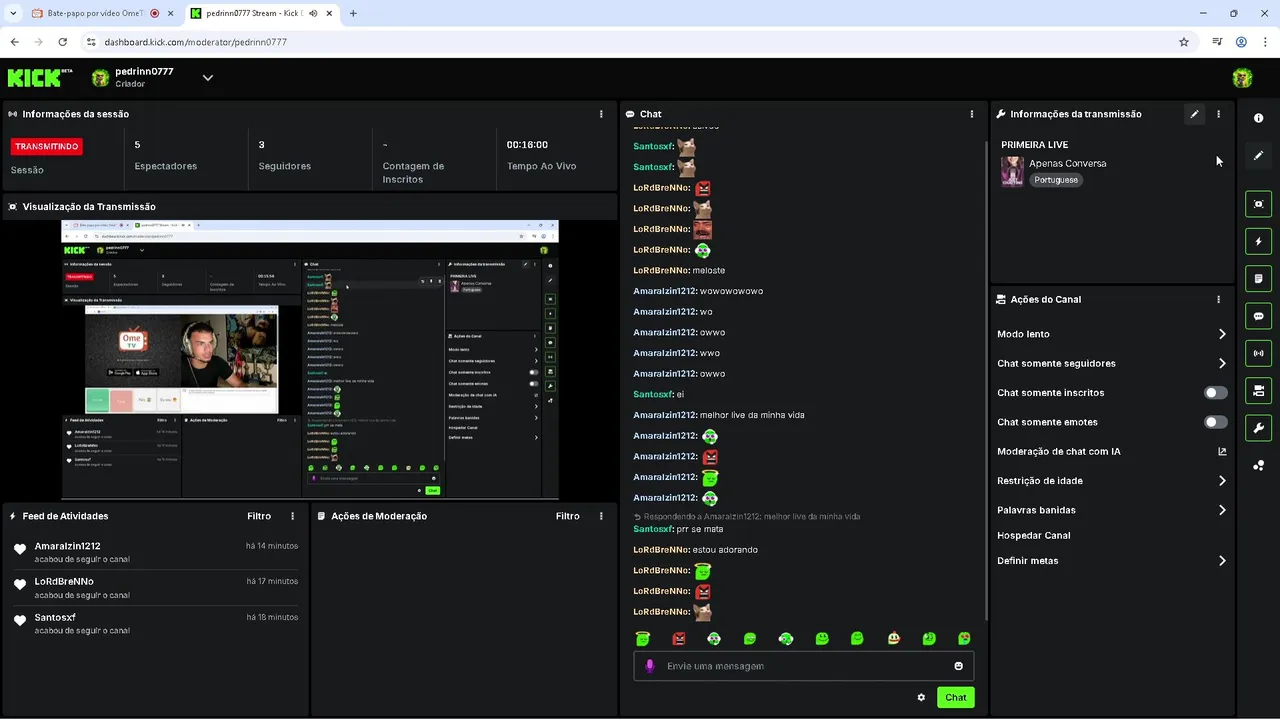
Task: Select Amaralzin1212 follower entry in activity feed
Action: pyautogui.click(x=156, y=552)
